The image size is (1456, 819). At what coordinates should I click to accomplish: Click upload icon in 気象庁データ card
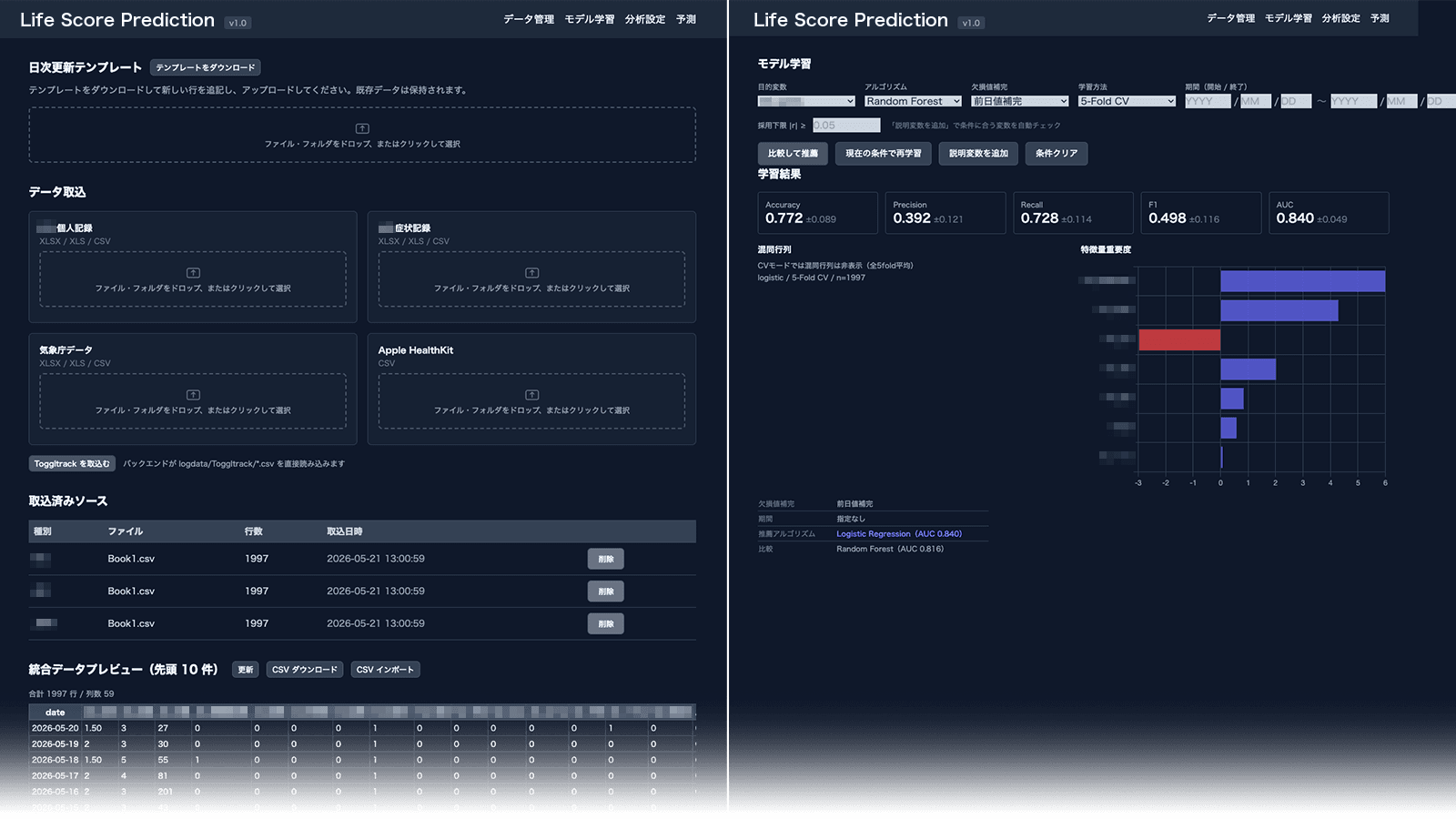coord(193,394)
